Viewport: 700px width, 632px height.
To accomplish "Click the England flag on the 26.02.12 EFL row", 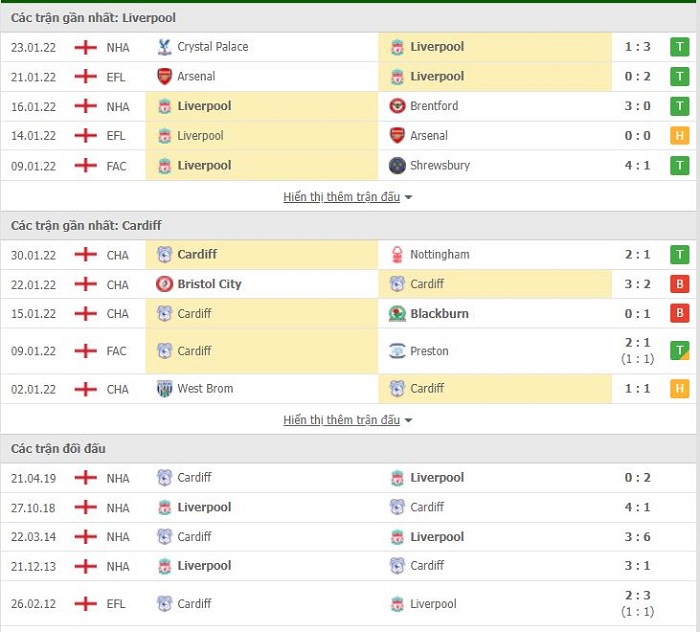I will 85,604.
